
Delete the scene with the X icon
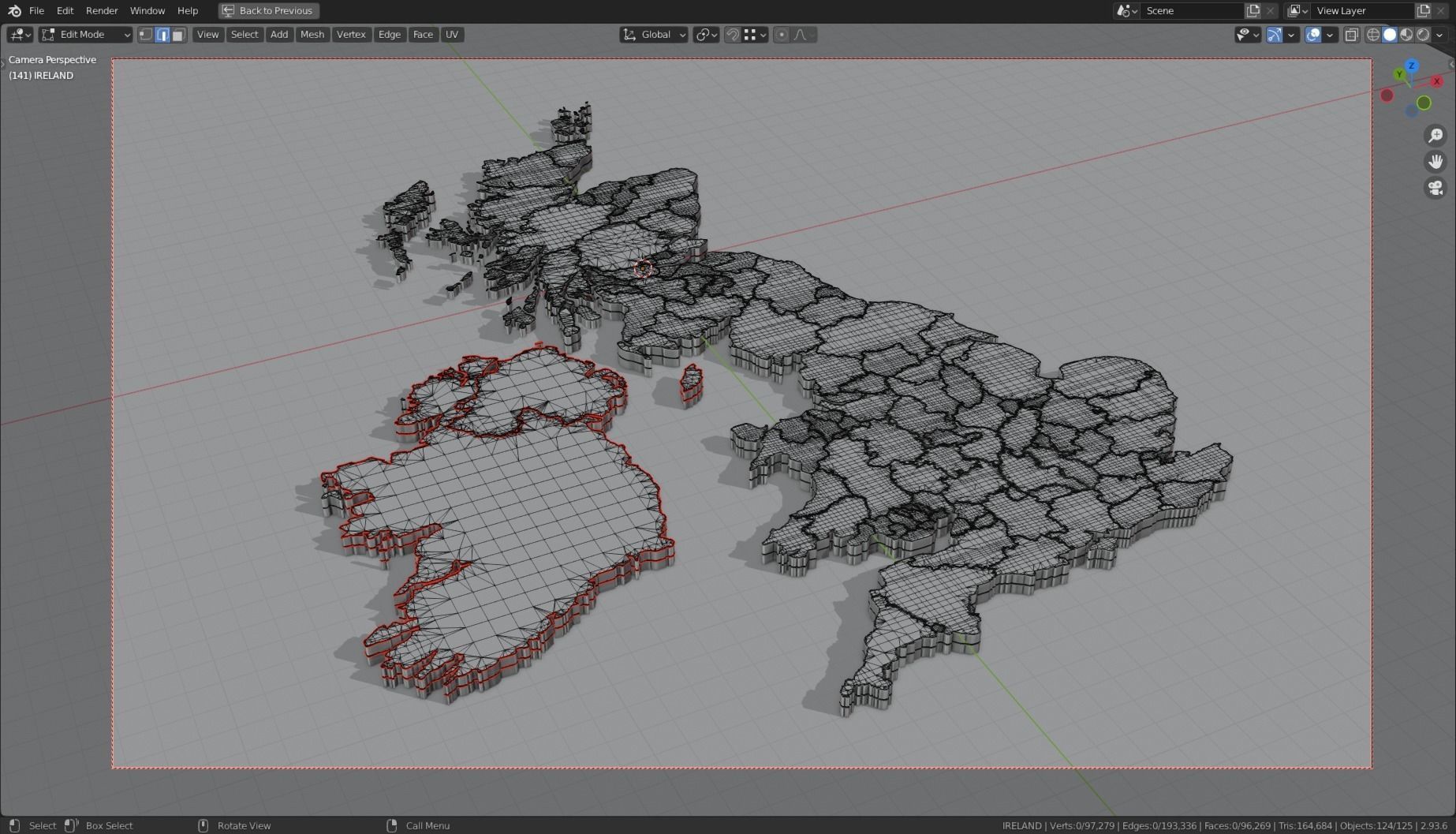click(x=1270, y=10)
